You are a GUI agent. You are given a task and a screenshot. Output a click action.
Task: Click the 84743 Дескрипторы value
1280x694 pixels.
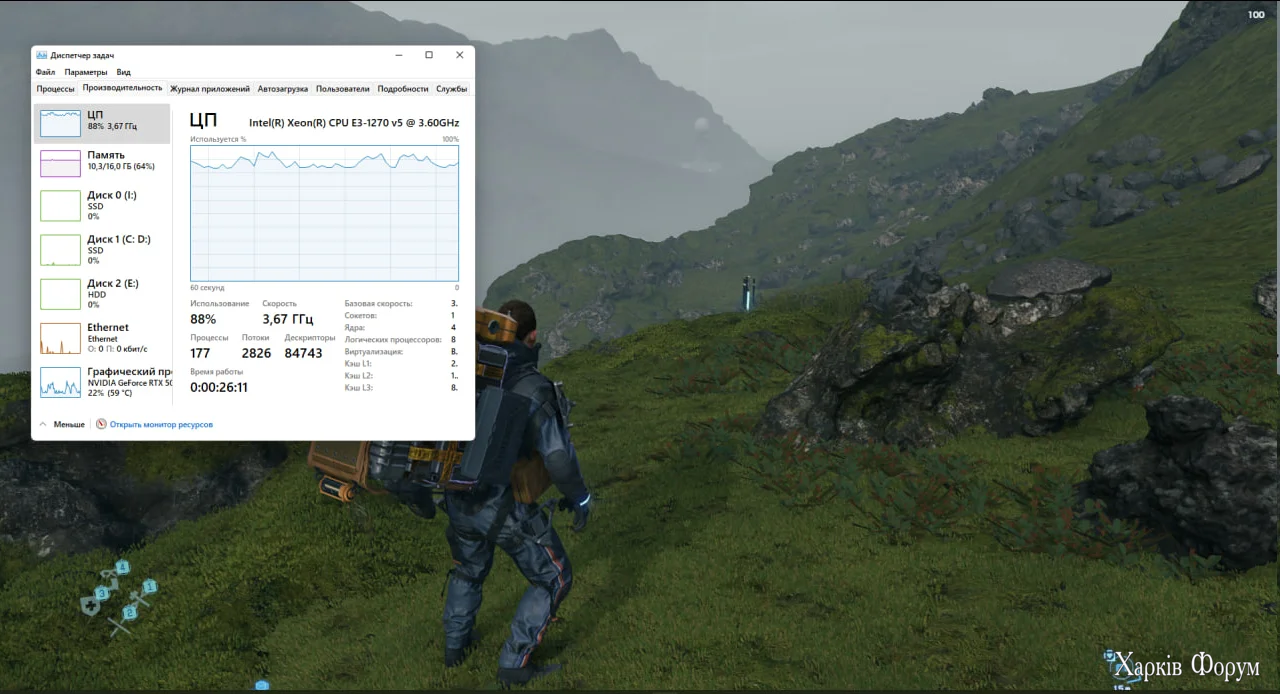coord(303,353)
